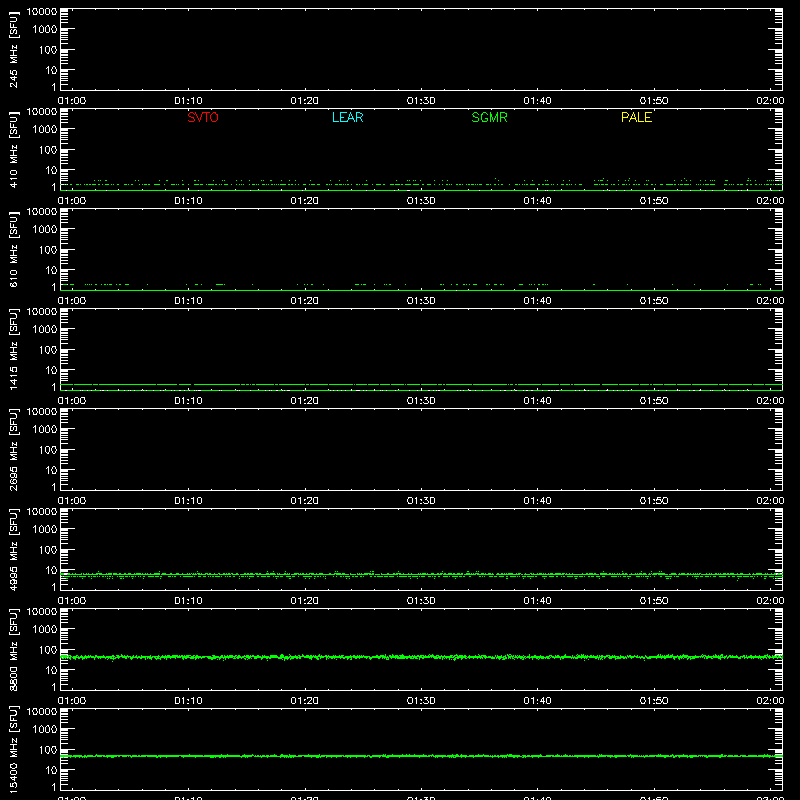Click the 01:30 time label of the 245 MHz plot

pyautogui.click(x=421, y=101)
